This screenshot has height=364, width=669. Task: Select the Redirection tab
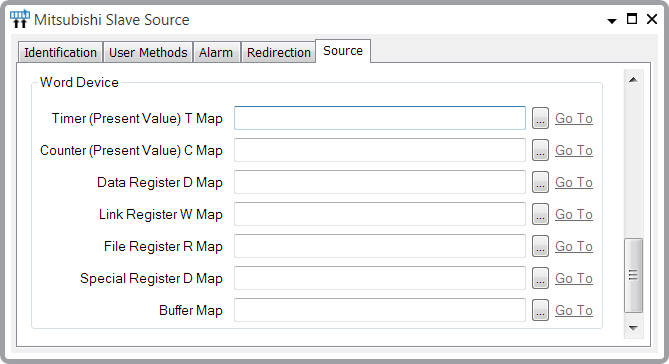coord(279,52)
